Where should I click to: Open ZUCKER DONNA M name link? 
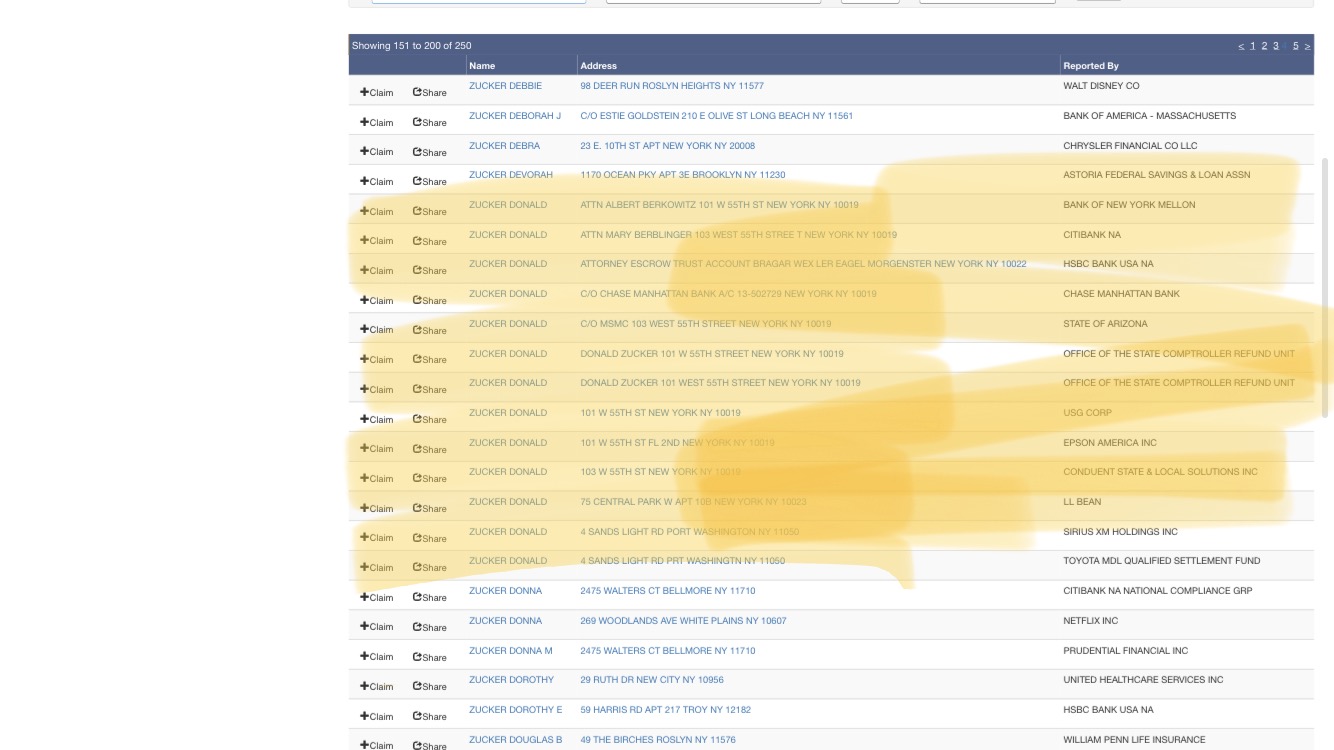tap(511, 651)
